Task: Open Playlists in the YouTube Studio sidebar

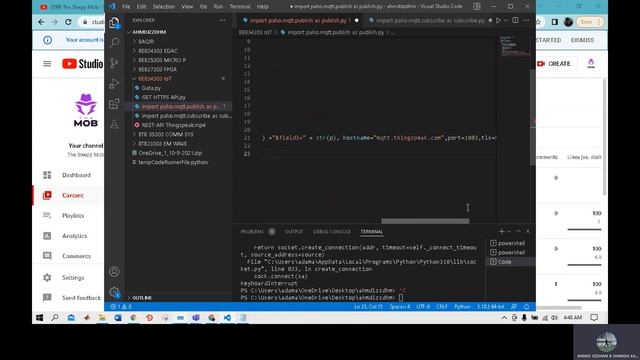Action: point(73,216)
